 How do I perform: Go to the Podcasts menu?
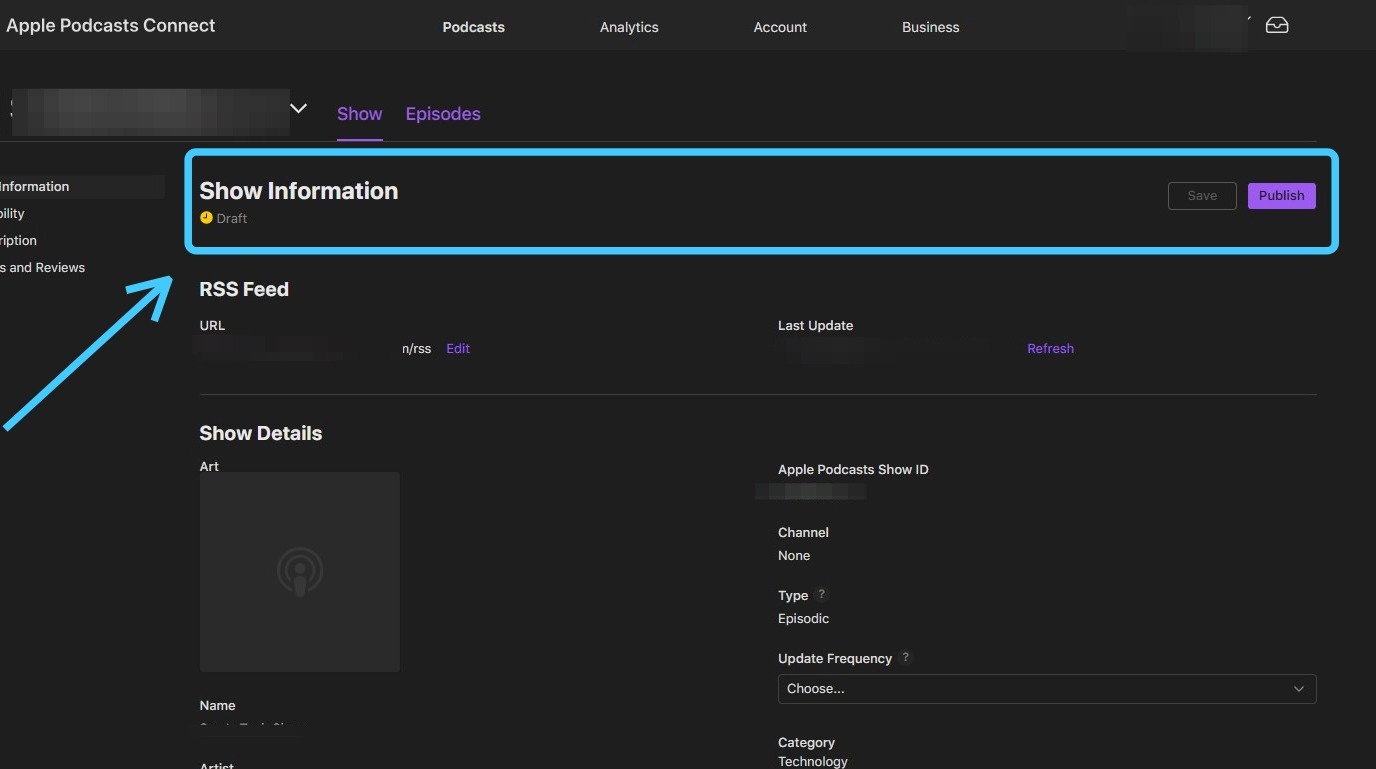click(x=473, y=27)
